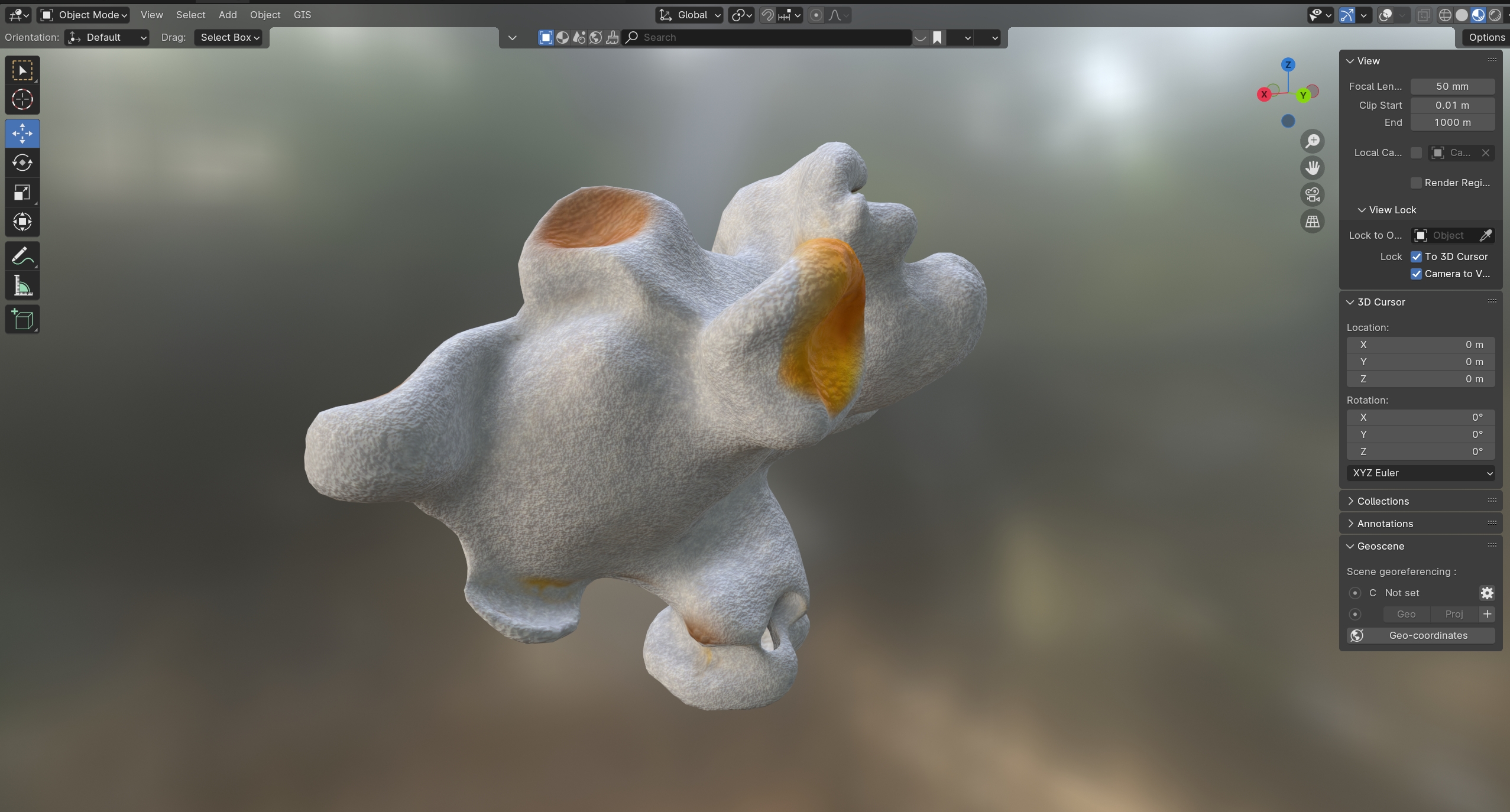Click the Geoscene settings gear icon

click(1486, 593)
